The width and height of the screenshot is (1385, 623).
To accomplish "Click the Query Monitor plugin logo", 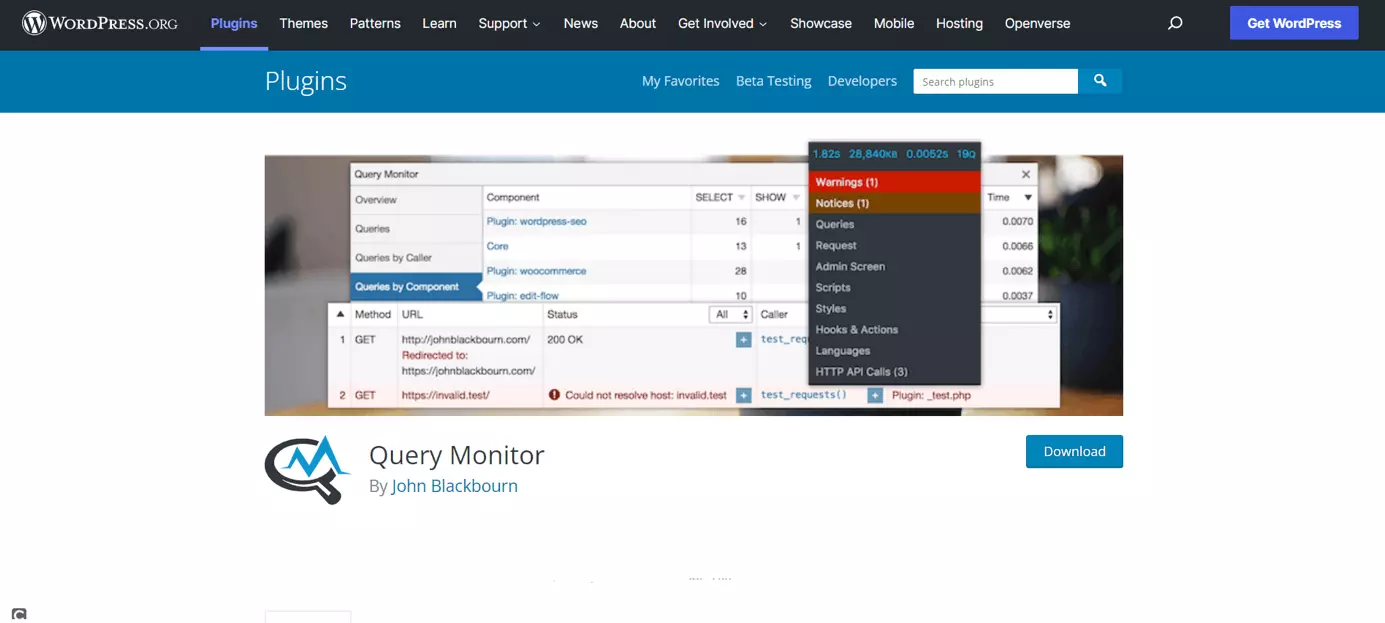I will [x=307, y=470].
